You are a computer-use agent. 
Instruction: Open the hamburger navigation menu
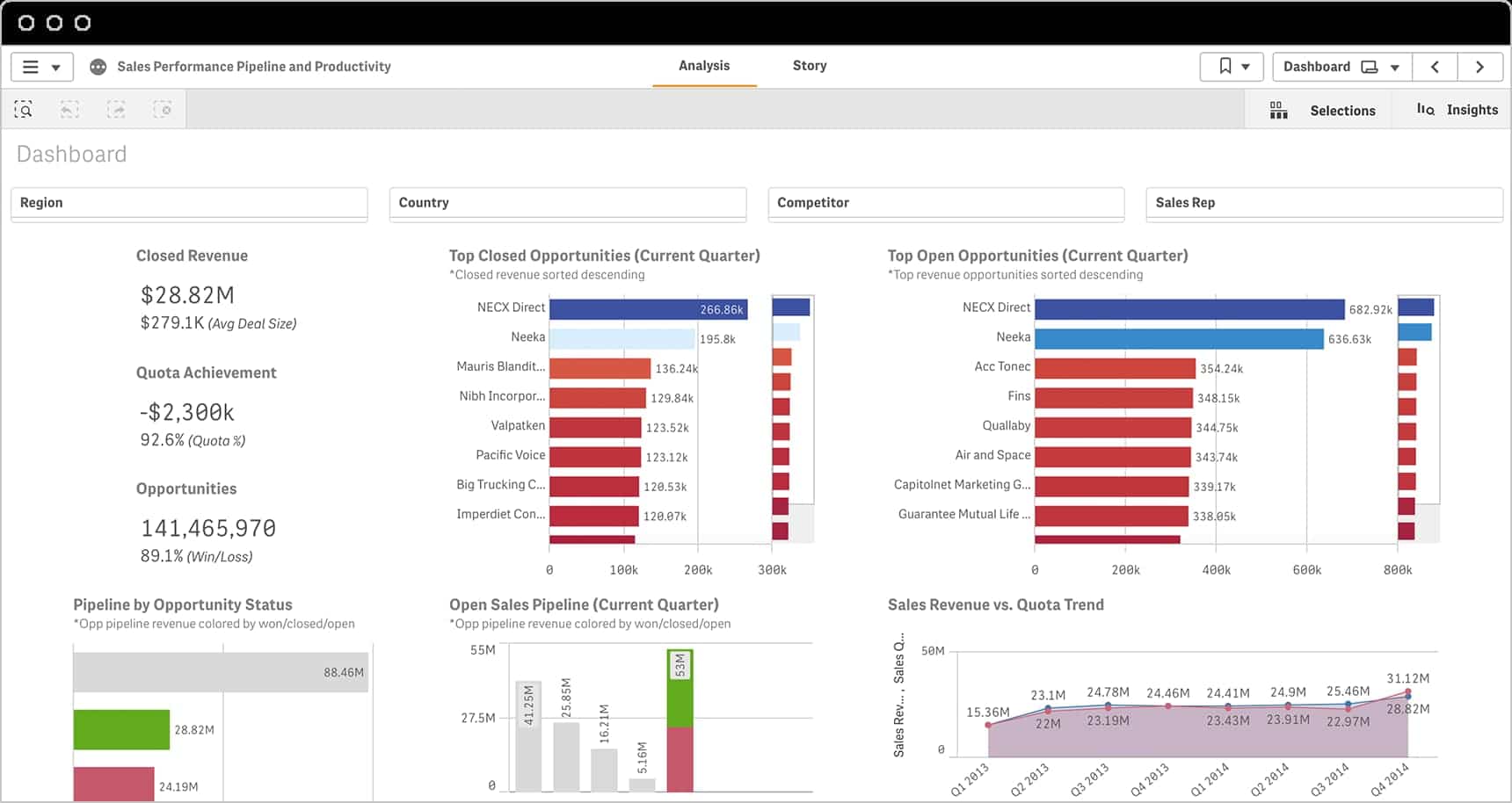[x=40, y=67]
